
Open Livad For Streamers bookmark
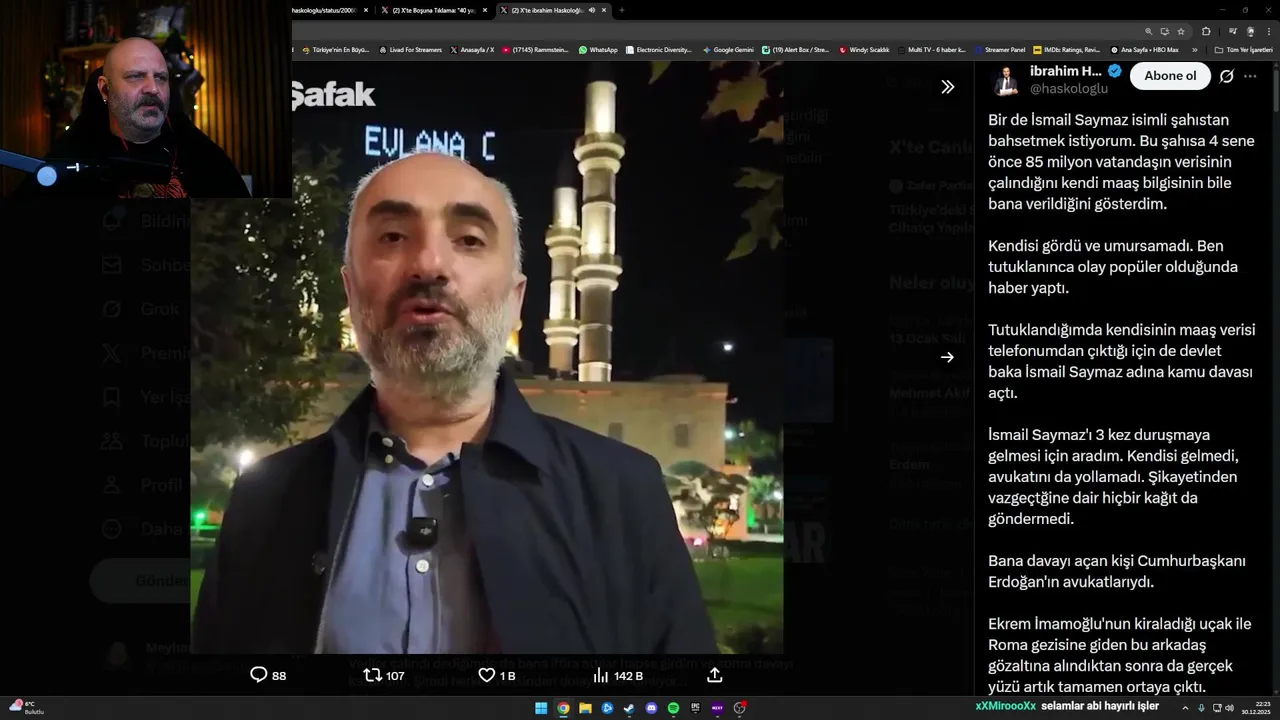(x=410, y=49)
